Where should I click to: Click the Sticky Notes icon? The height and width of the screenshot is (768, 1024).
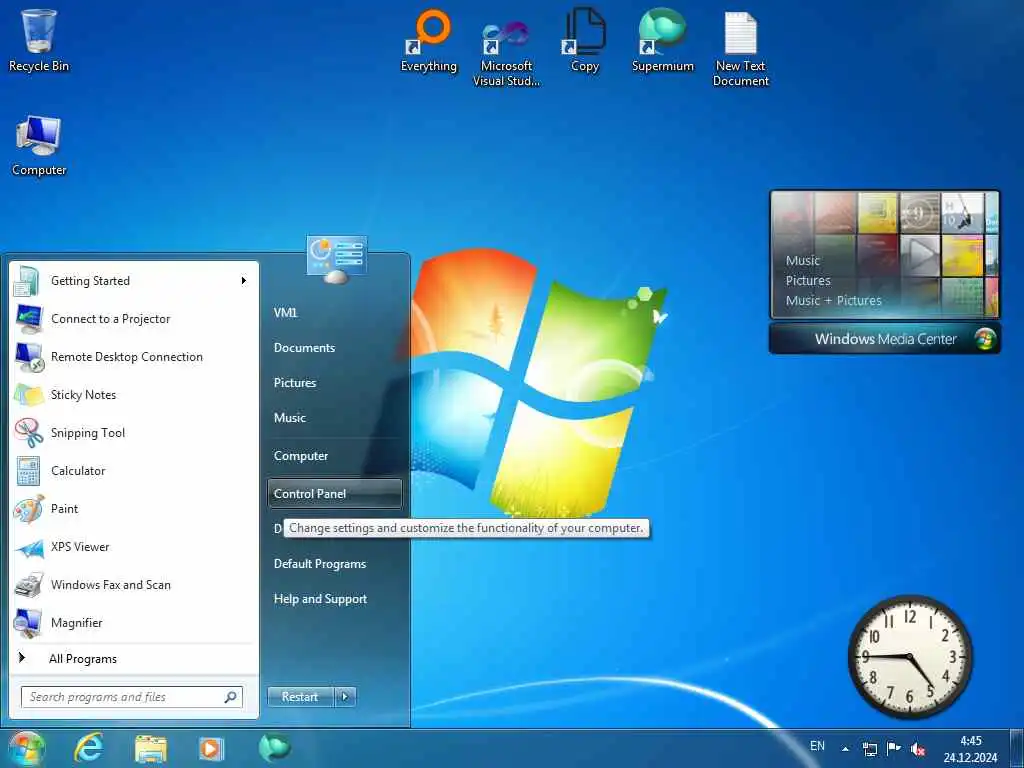pos(29,395)
